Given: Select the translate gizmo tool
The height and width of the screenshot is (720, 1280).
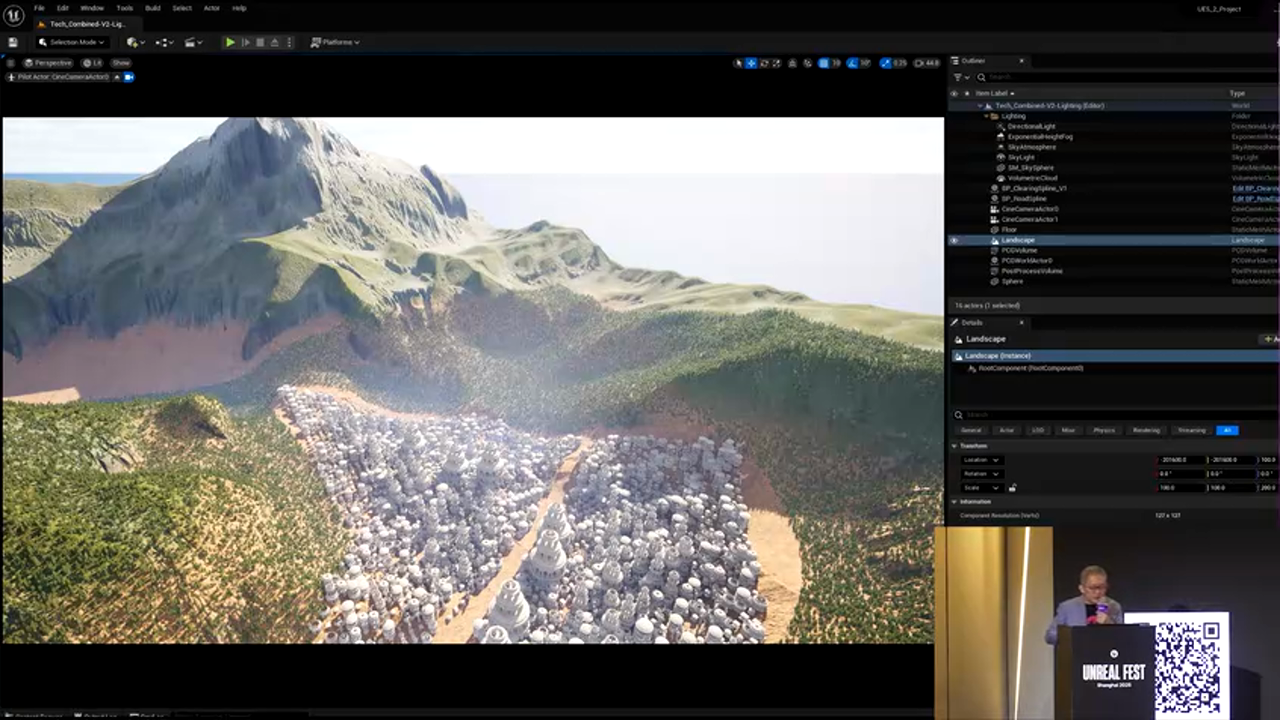Looking at the screenshot, I should (751, 63).
